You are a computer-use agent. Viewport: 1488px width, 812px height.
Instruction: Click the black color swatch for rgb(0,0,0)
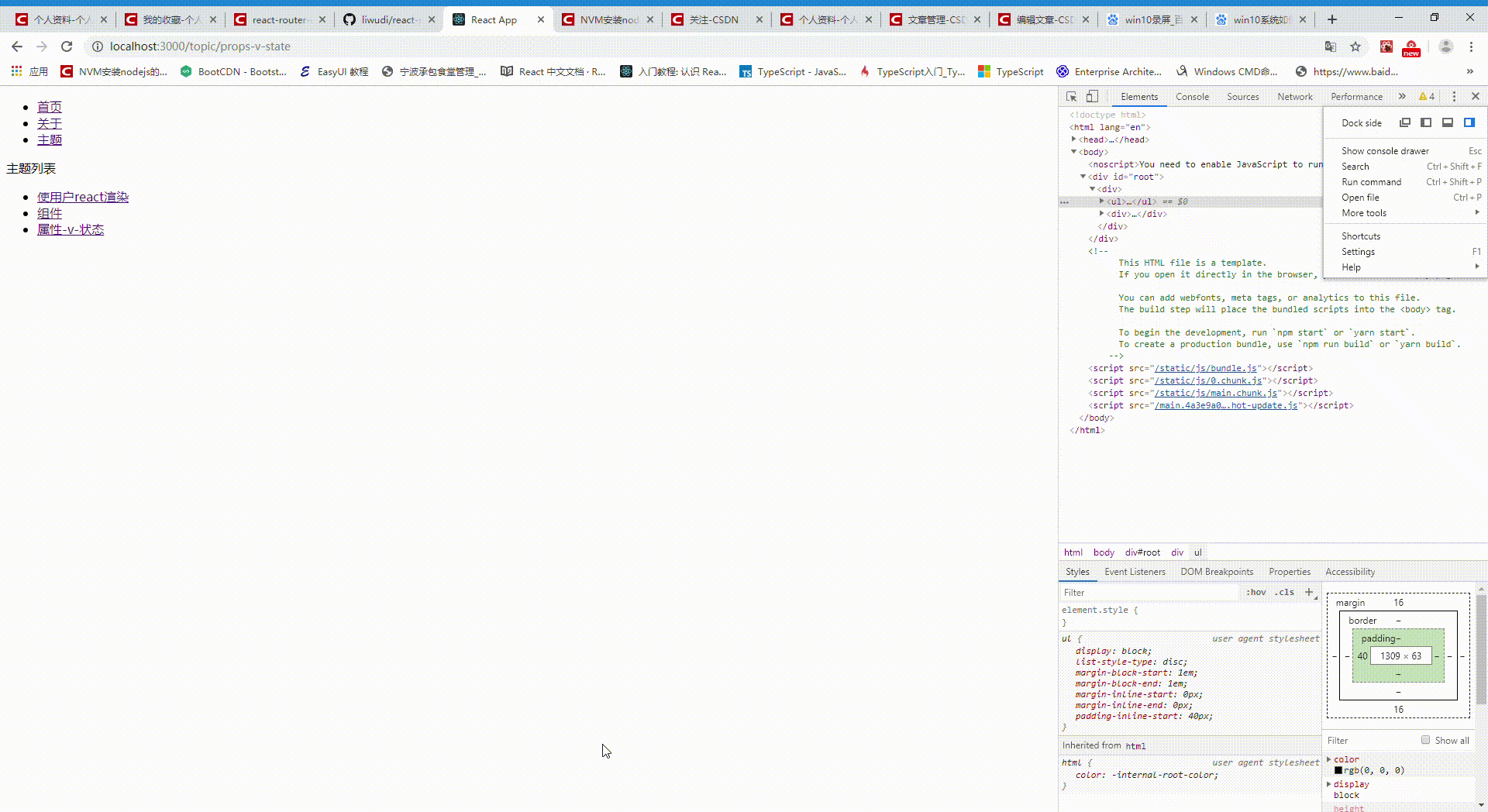tap(1339, 770)
